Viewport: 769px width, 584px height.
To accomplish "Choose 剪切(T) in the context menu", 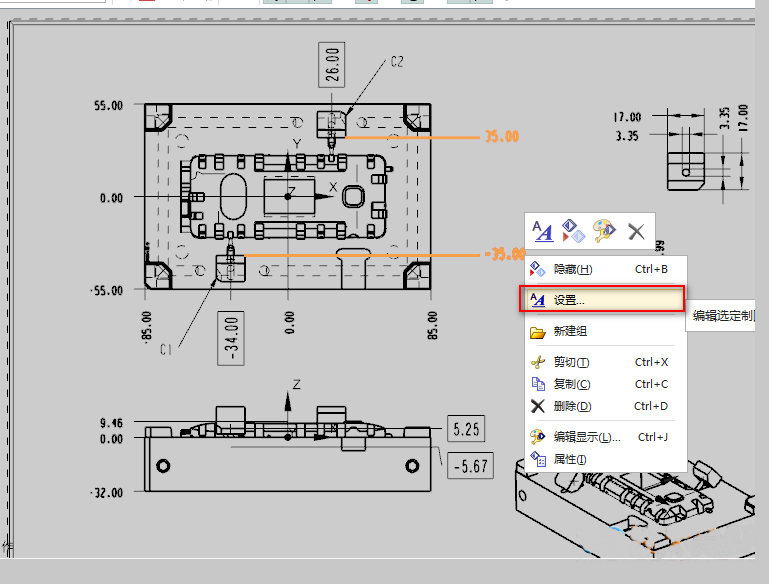I will 571,362.
